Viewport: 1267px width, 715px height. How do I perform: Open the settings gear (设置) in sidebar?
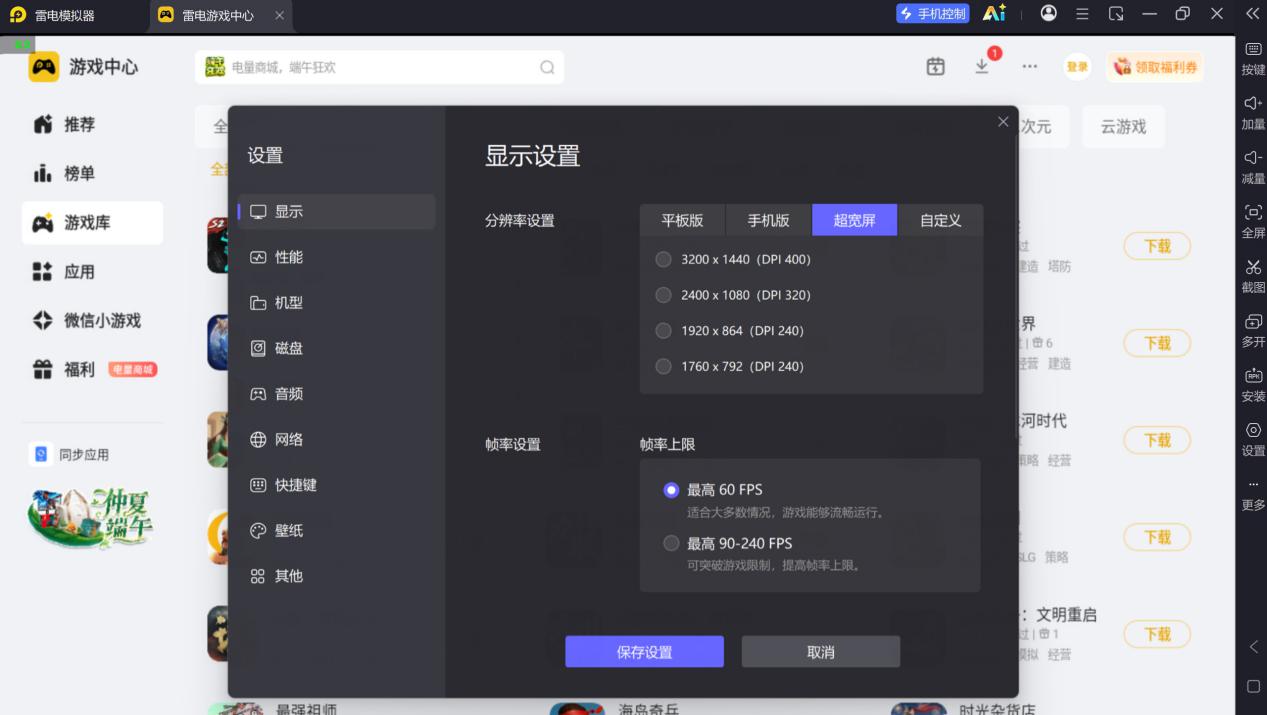pyautogui.click(x=1253, y=430)
